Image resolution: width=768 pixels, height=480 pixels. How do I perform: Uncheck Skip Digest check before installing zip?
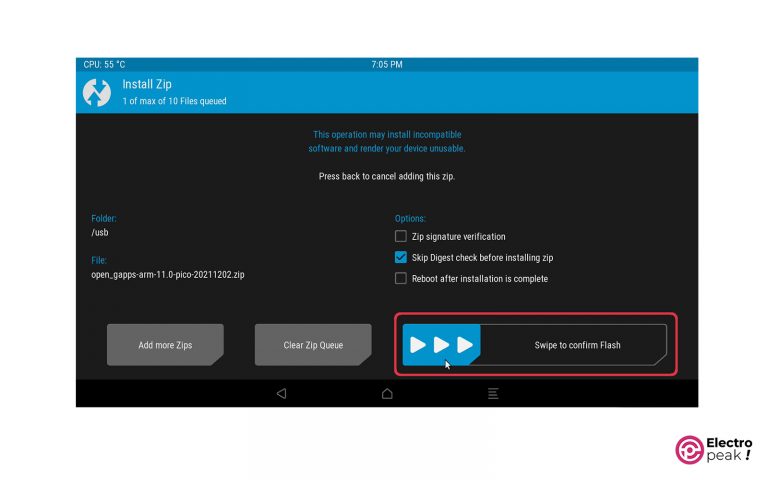pyautogui.click(x=401, y=257)
